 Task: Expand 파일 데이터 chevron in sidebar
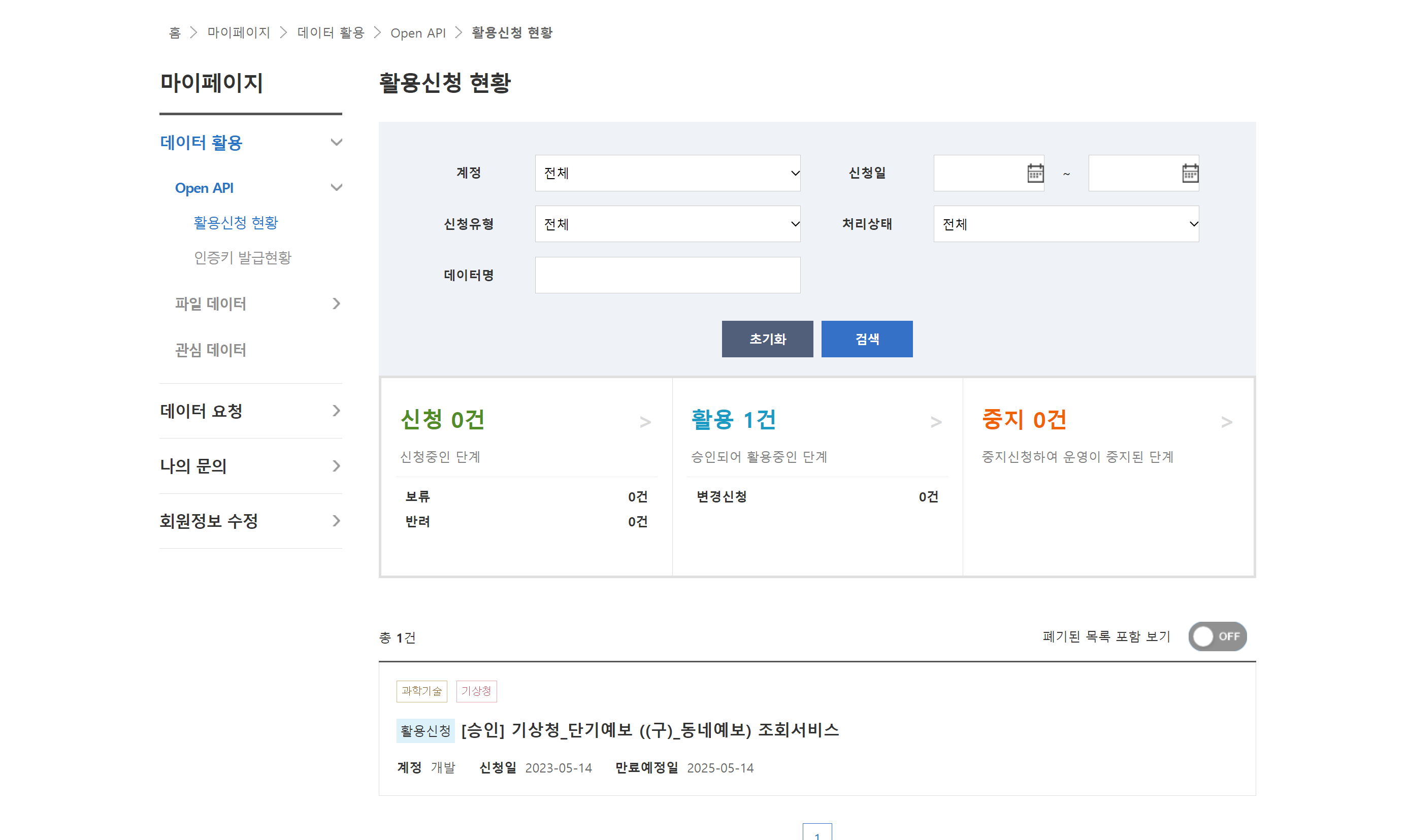tap(336, 304)
